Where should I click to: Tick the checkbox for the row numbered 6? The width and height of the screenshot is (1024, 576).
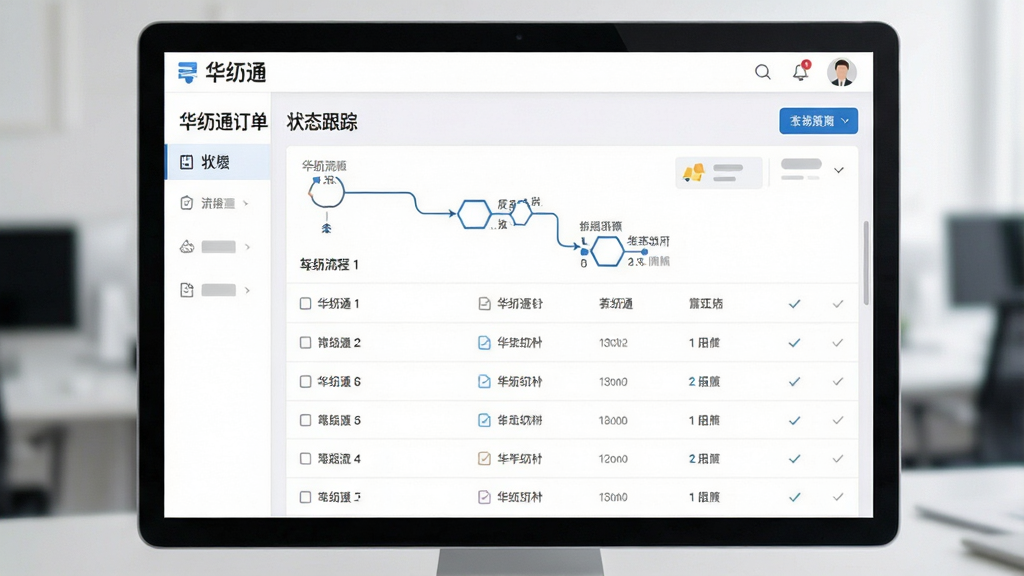coord(305,381)
